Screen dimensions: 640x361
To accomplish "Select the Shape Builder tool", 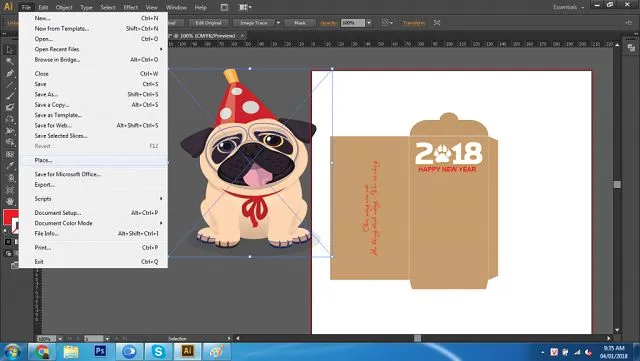I will pos(9,142).
